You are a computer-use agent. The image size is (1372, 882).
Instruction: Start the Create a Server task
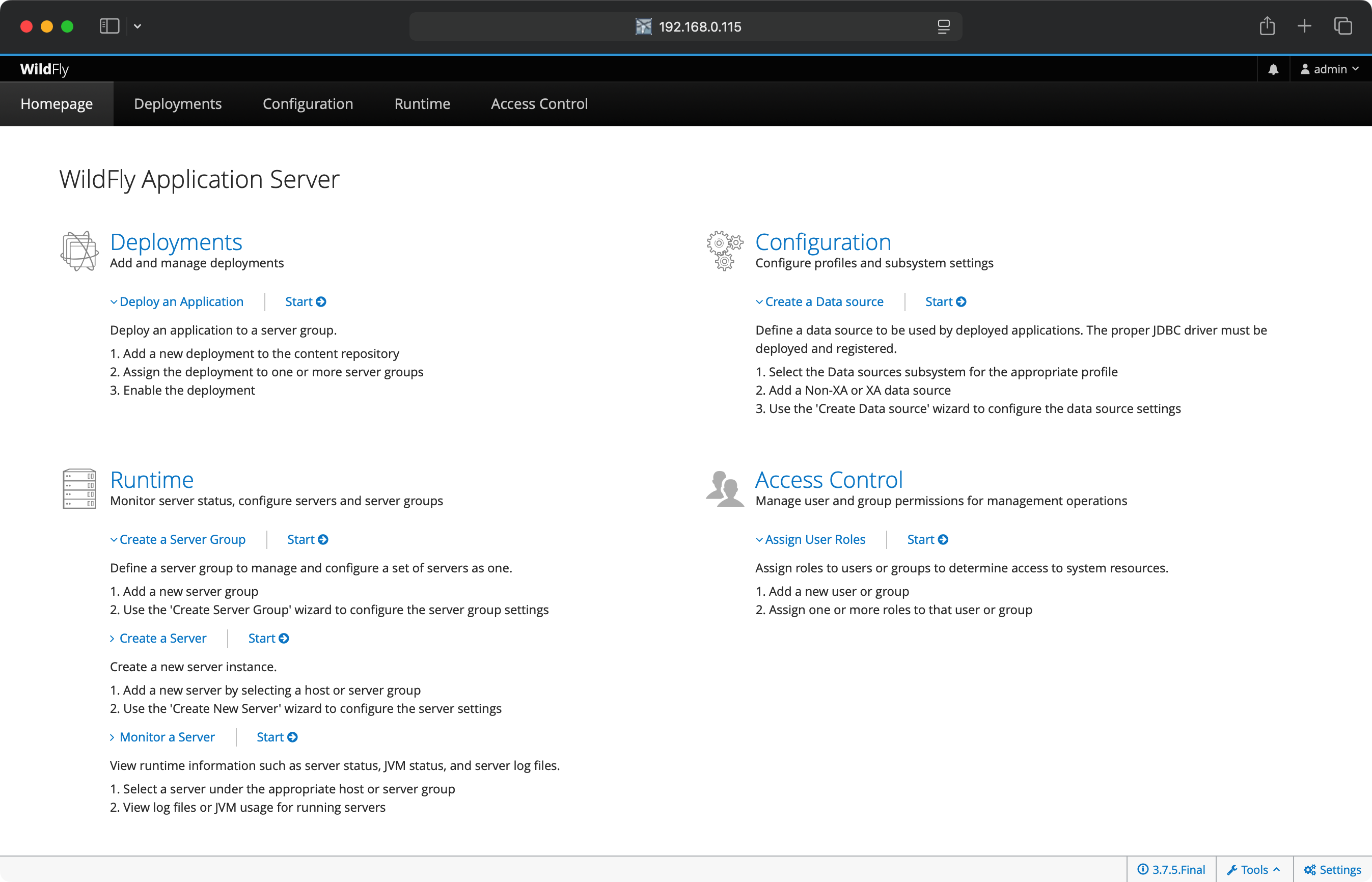[x=268, y=638]
